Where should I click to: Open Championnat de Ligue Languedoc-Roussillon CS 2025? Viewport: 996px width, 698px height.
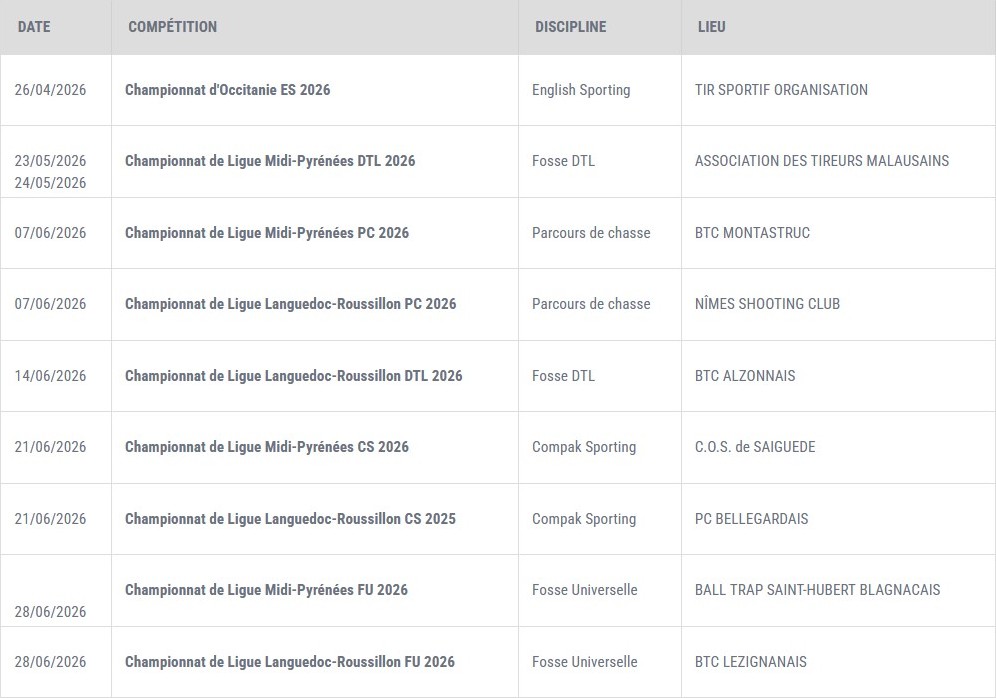pos(290,519)
